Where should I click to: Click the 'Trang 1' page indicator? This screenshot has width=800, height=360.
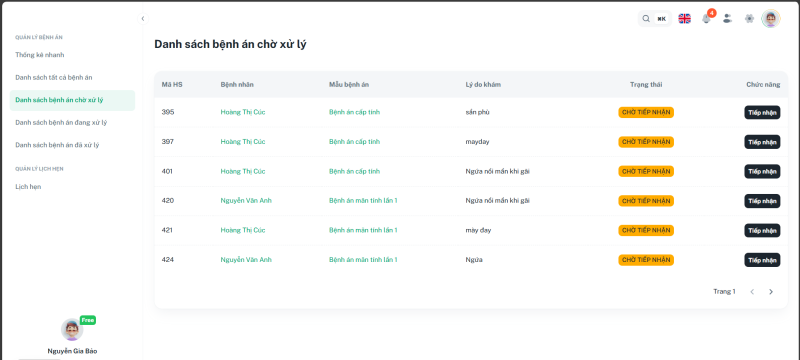724,292
